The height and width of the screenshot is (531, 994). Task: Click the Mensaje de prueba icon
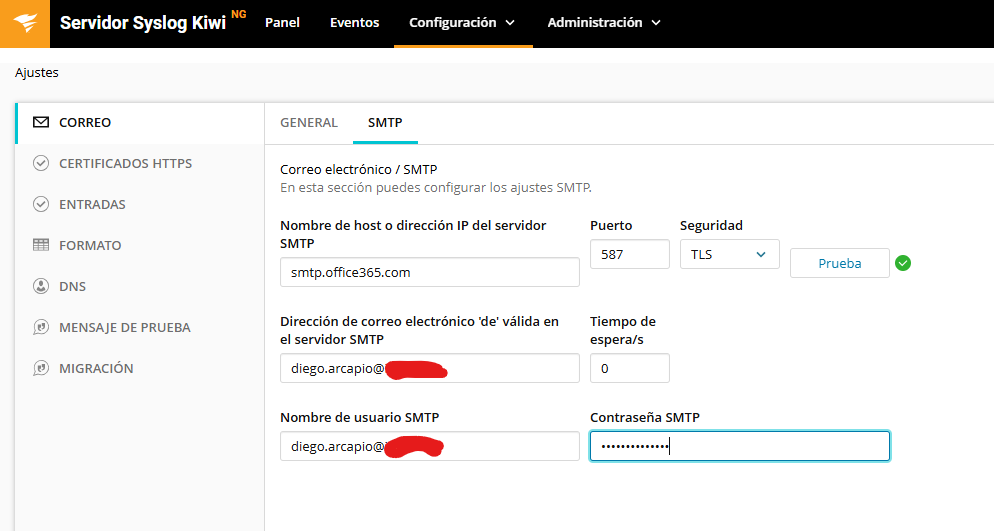(x=41, y=328)
